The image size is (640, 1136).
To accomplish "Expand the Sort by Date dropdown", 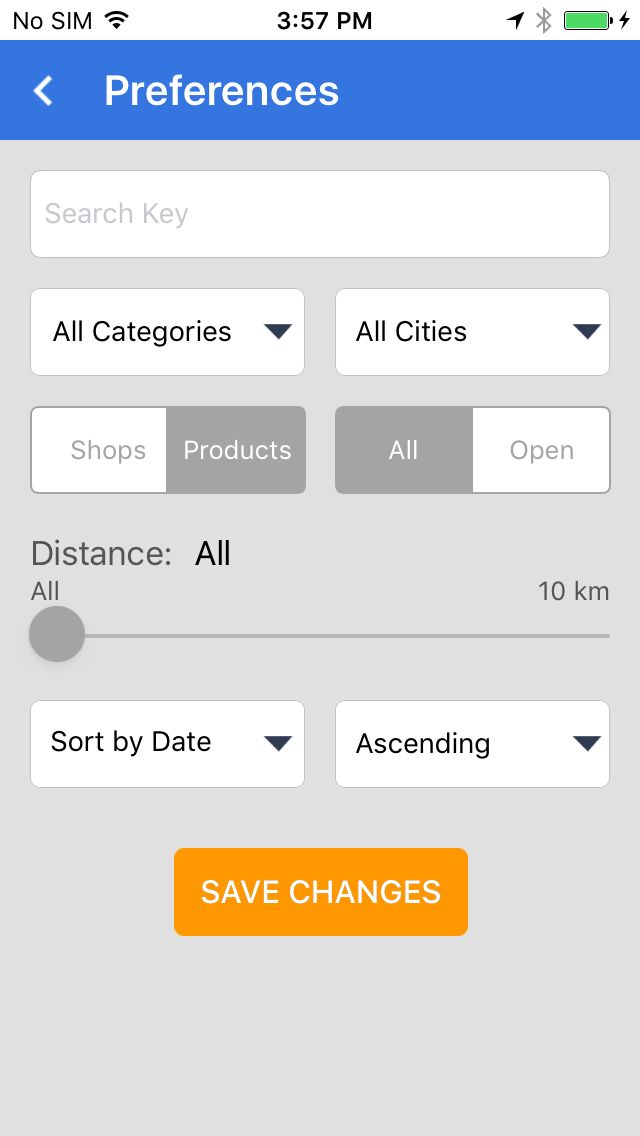I will click(167, 743).
